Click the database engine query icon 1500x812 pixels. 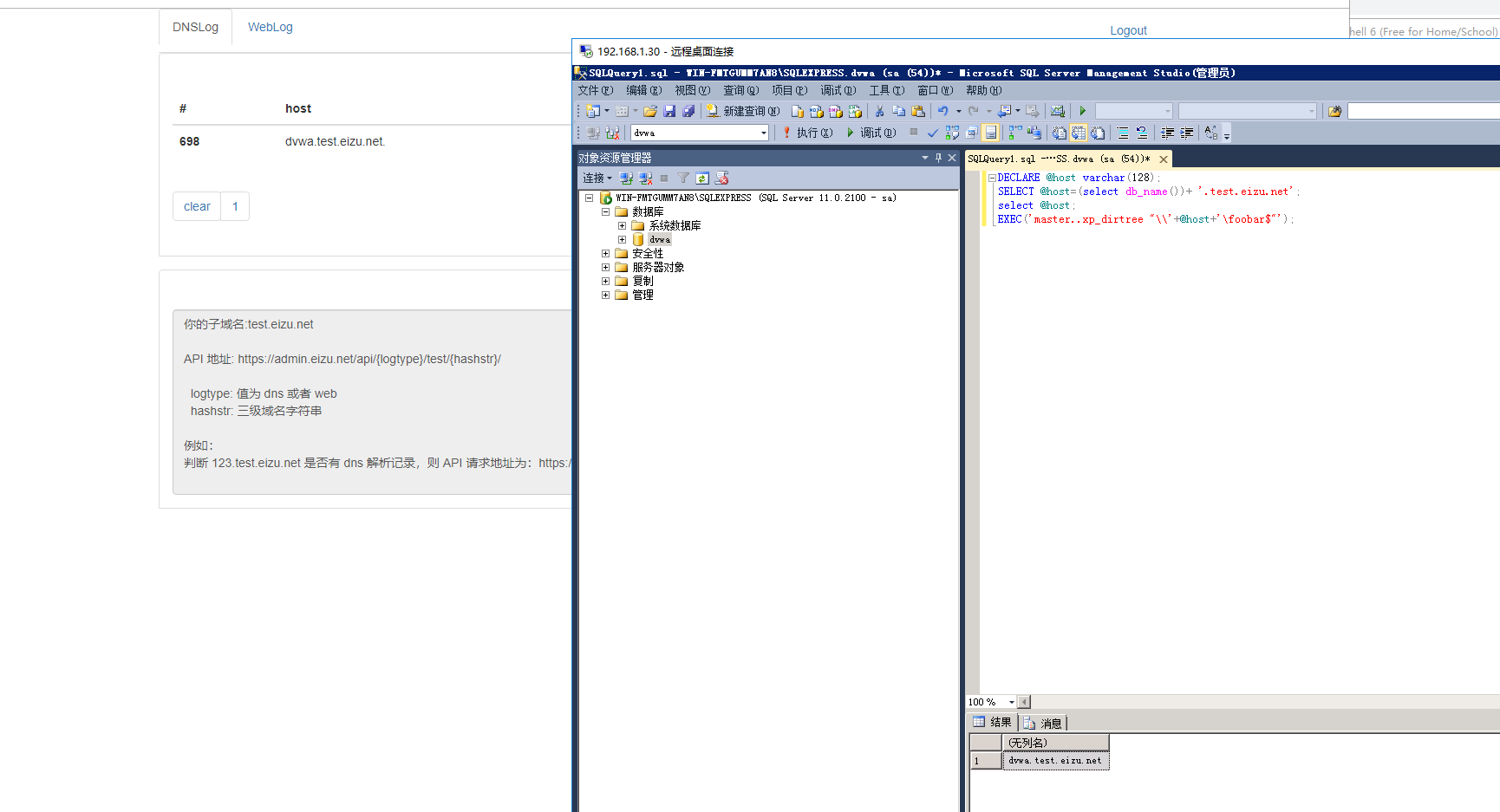pos(797,111)
